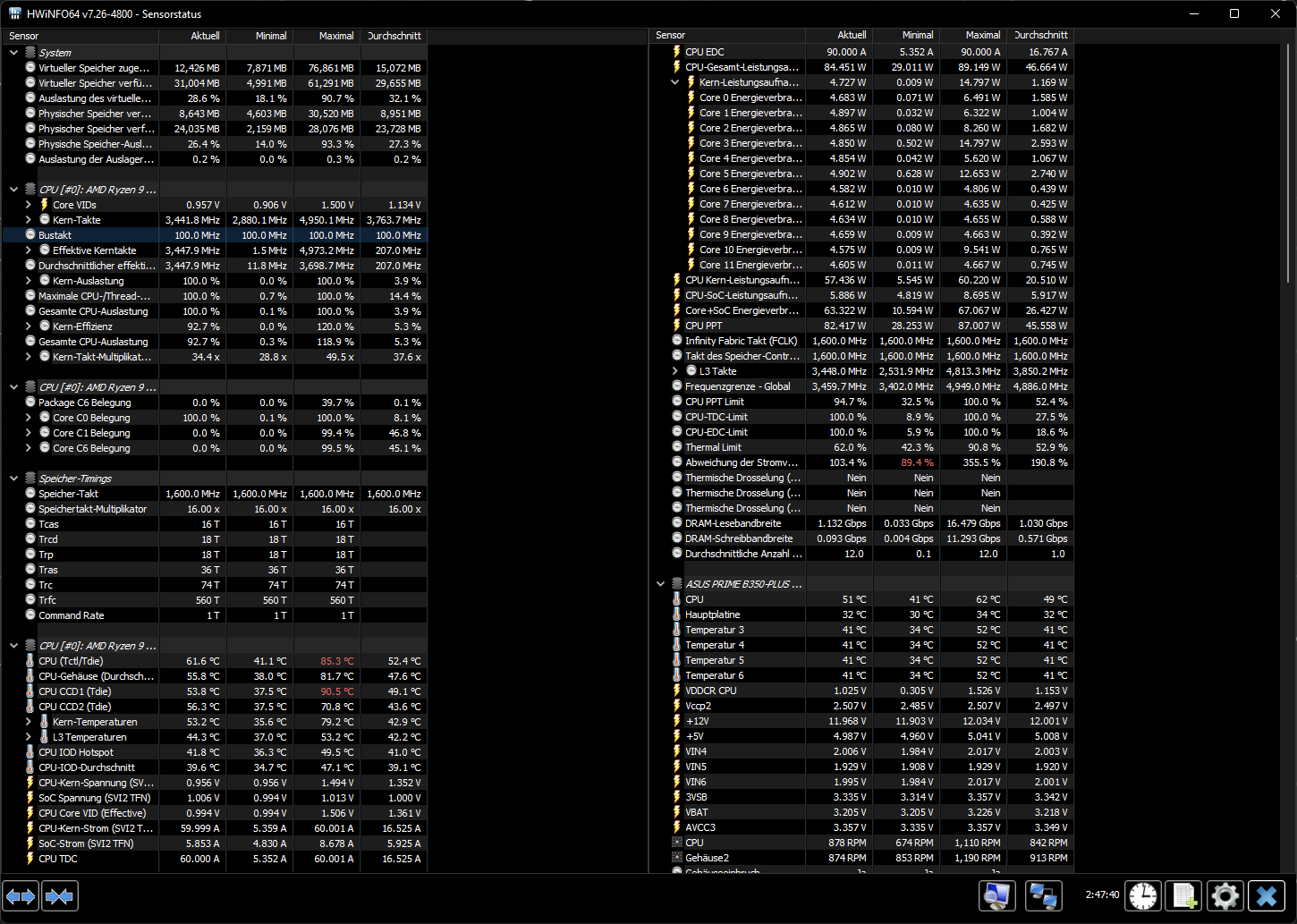The height and width of the screenshot is (924, 1297).
Task: Click Minimal column header in left panel
Action: point(259,36)
